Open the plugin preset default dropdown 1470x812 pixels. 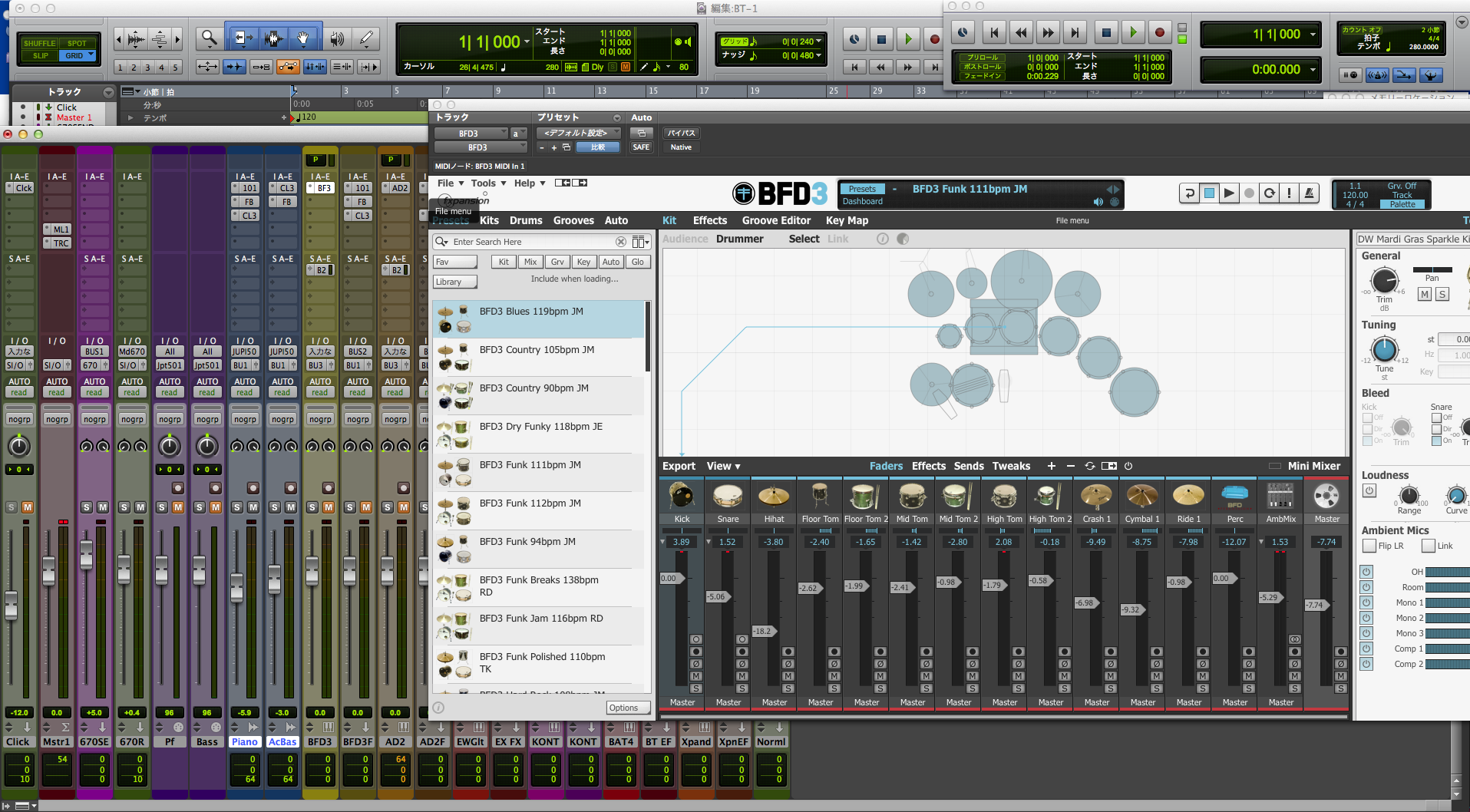coord(577,133)
